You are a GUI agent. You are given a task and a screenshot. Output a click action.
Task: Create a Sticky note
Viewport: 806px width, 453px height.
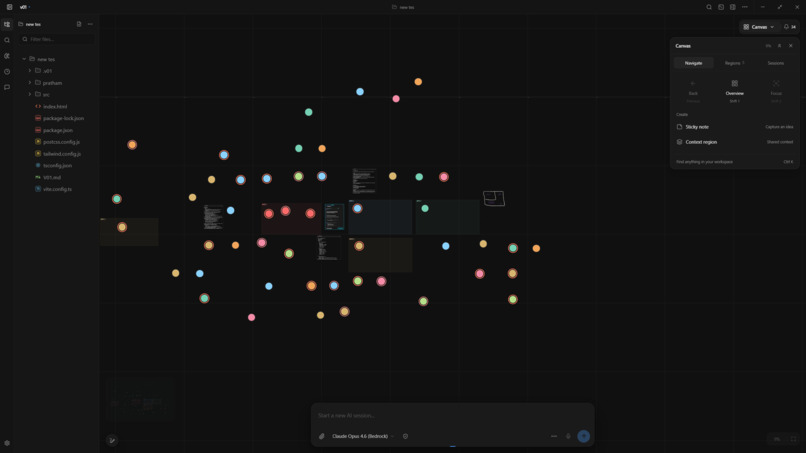pos(735,126)
